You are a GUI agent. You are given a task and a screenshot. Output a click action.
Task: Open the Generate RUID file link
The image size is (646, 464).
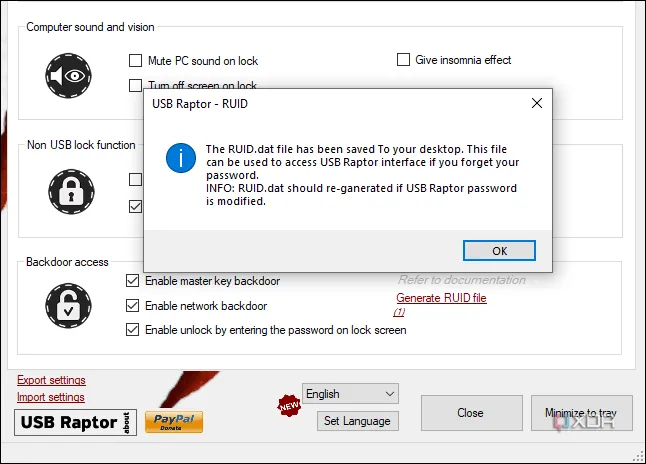(x=441, y=298)
